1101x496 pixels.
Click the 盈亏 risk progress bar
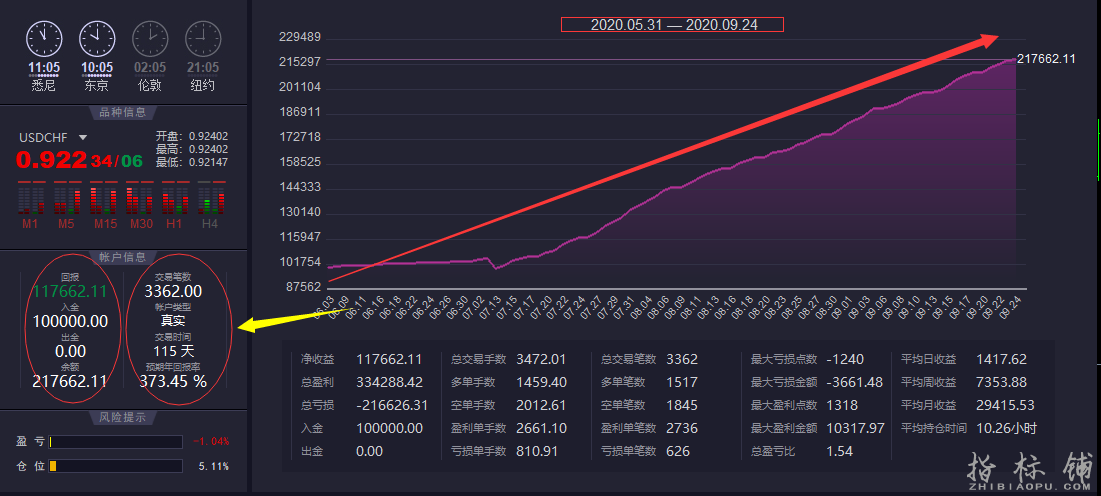point(116,442)
